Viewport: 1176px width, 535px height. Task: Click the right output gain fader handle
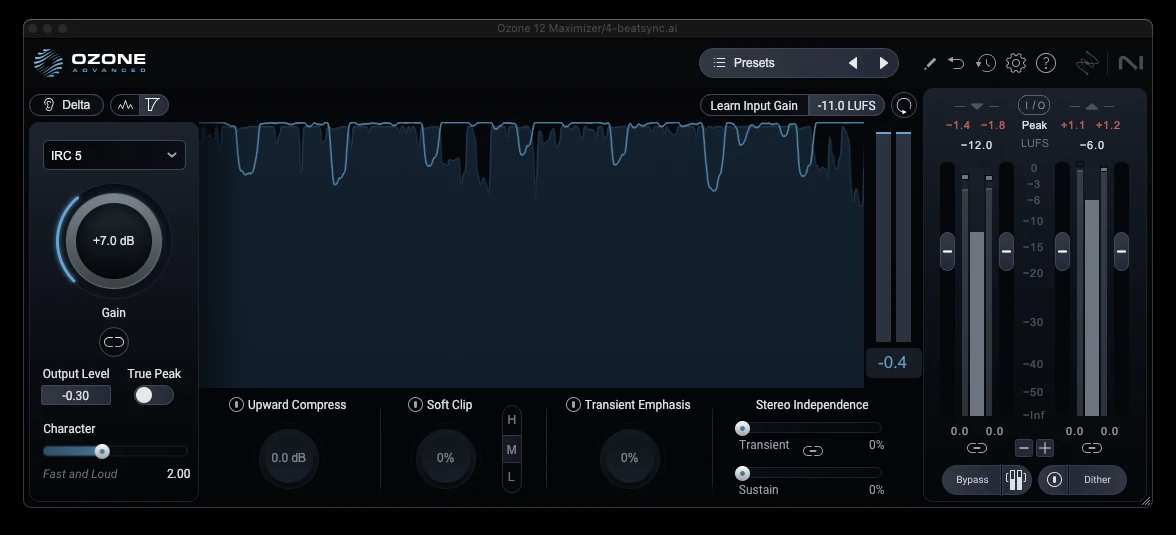pyautogui.click(x=1121, y=251)
